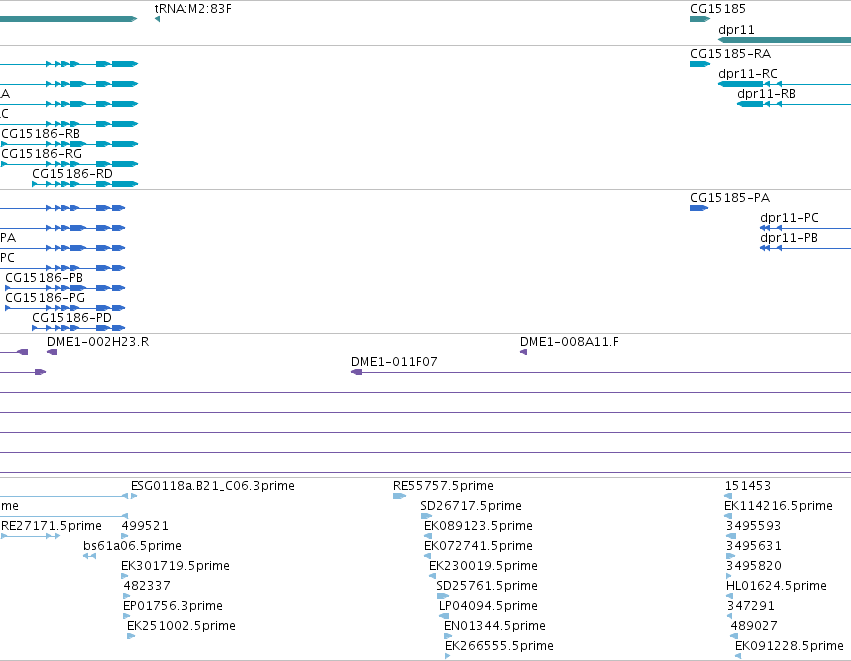Click the SD25761.5prime EST label
851x661 pixels.
(x=487, y=586)
